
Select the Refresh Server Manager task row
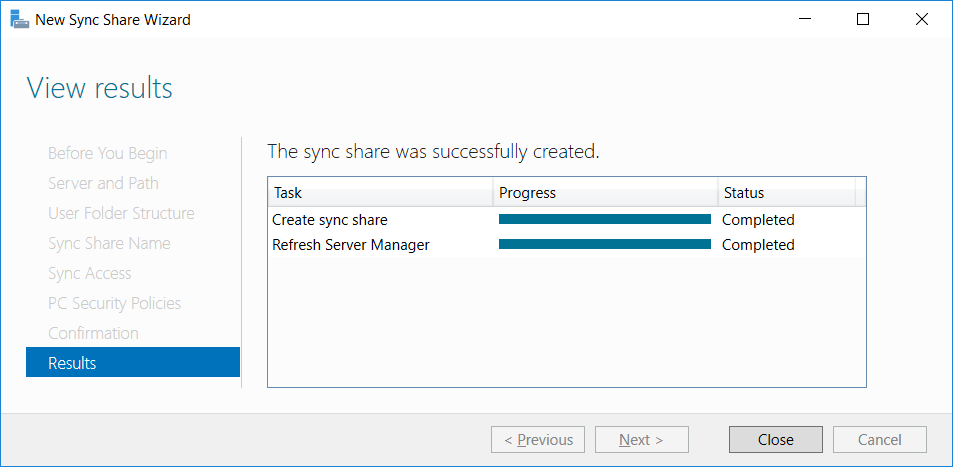566,244
